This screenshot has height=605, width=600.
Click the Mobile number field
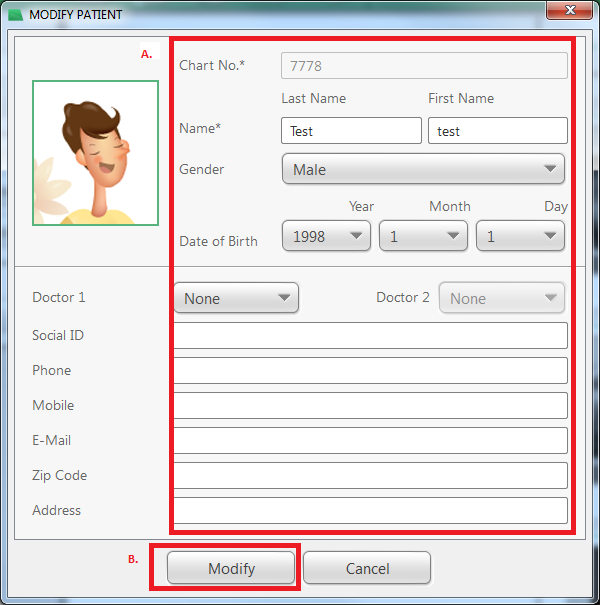(370, 406)
